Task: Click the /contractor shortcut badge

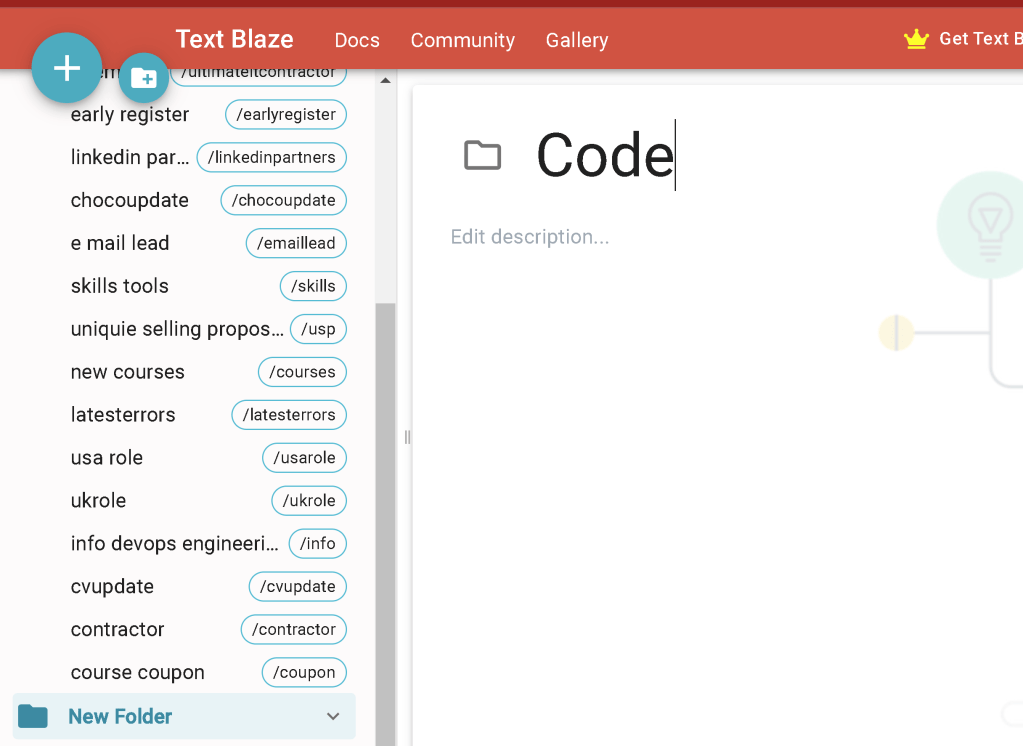Action: [294, 630]
